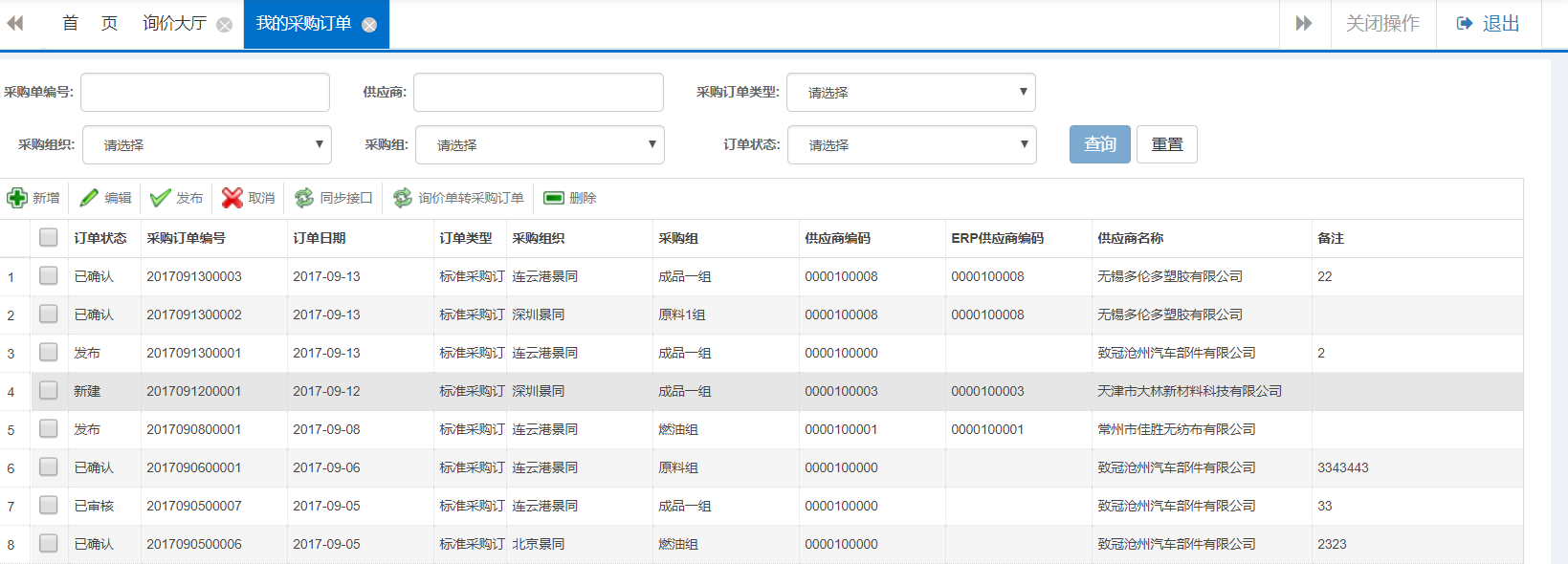
Task: Close the 询价大厅 tab with its X icon
Action: 224,25
